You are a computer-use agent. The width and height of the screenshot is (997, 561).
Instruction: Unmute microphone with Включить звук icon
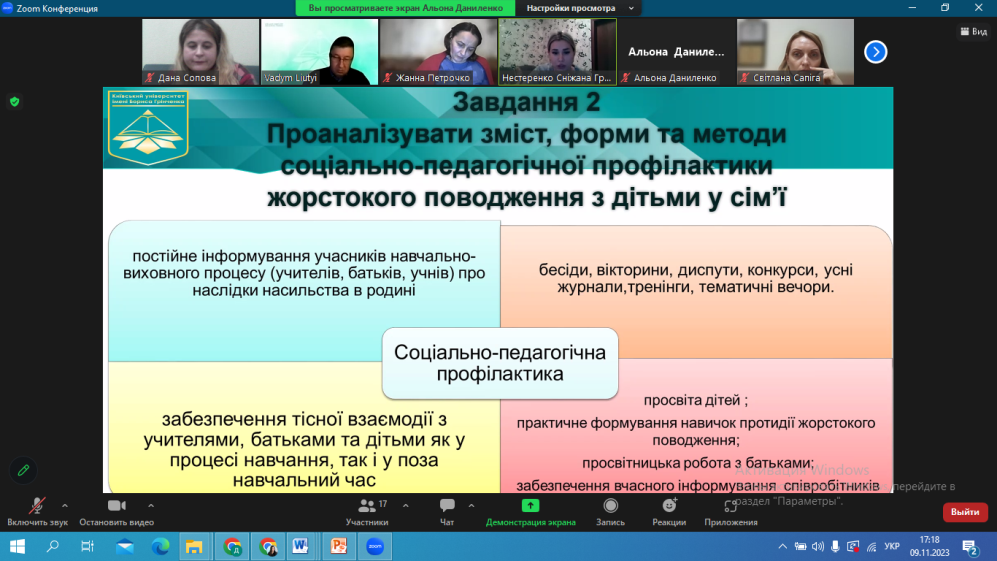pos(37,507)
